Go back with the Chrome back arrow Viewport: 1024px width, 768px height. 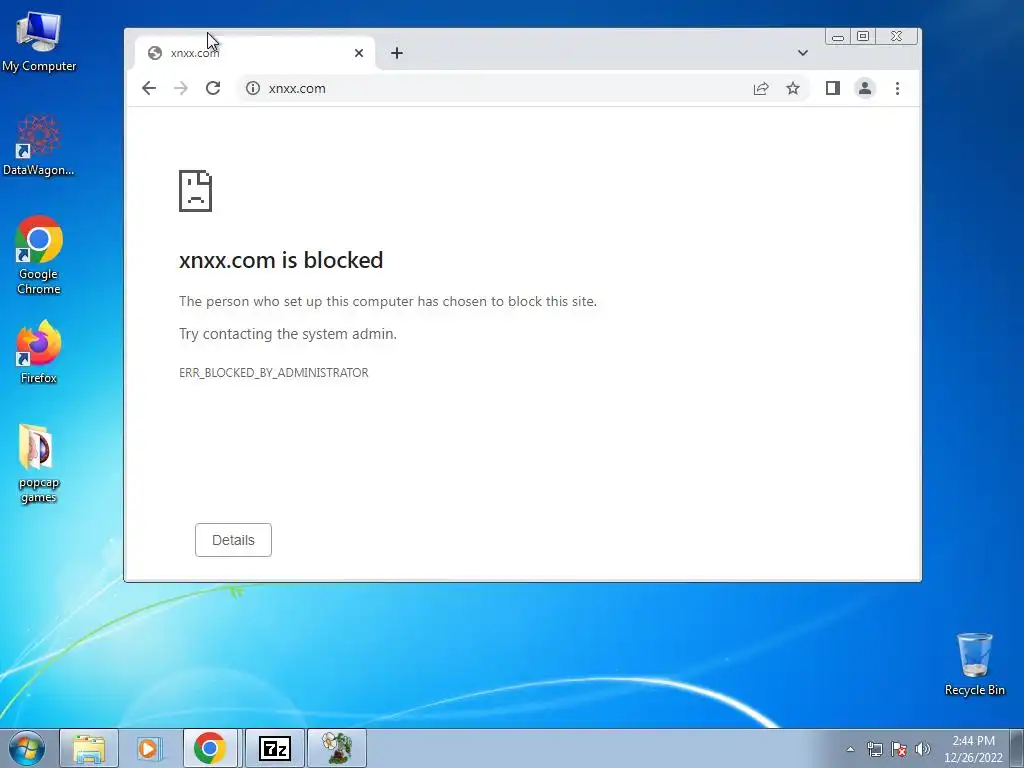[x=149, y=88]
